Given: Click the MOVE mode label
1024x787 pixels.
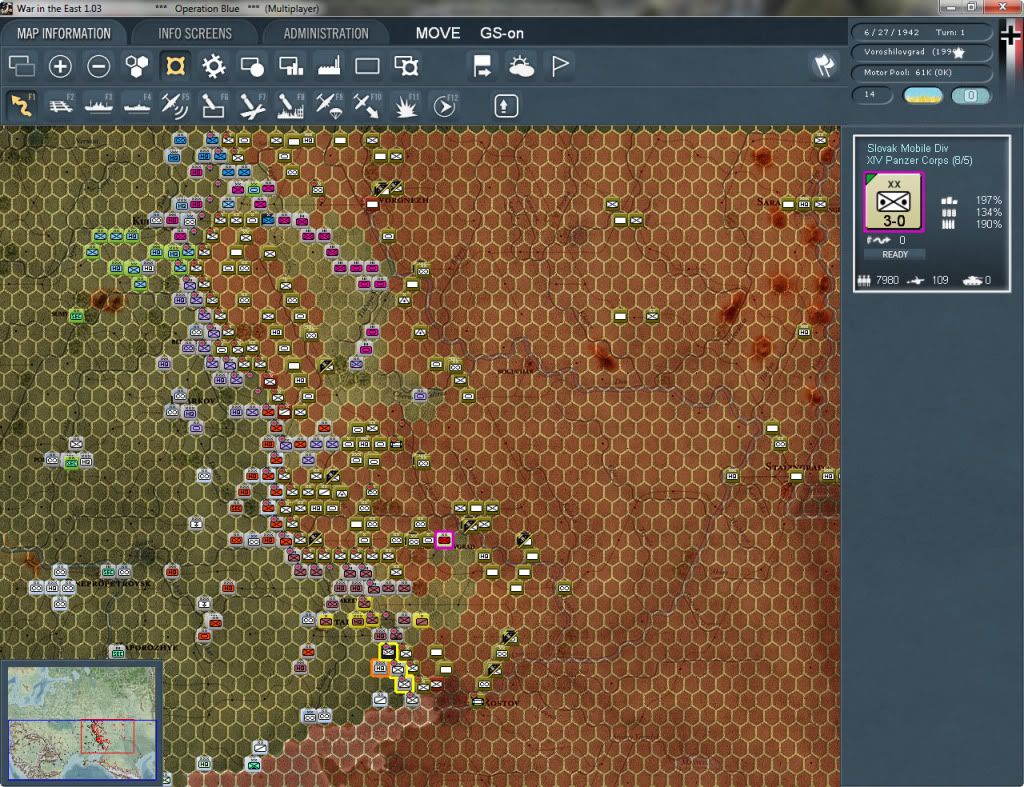Looking at the screenshot, I should 438,33.
